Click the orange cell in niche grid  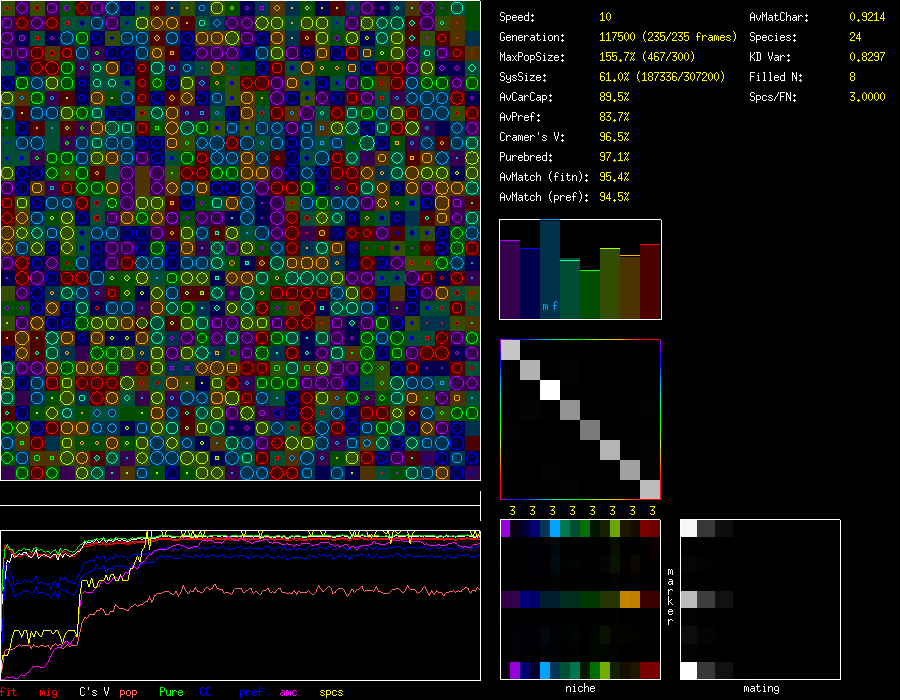click(629, 599)
